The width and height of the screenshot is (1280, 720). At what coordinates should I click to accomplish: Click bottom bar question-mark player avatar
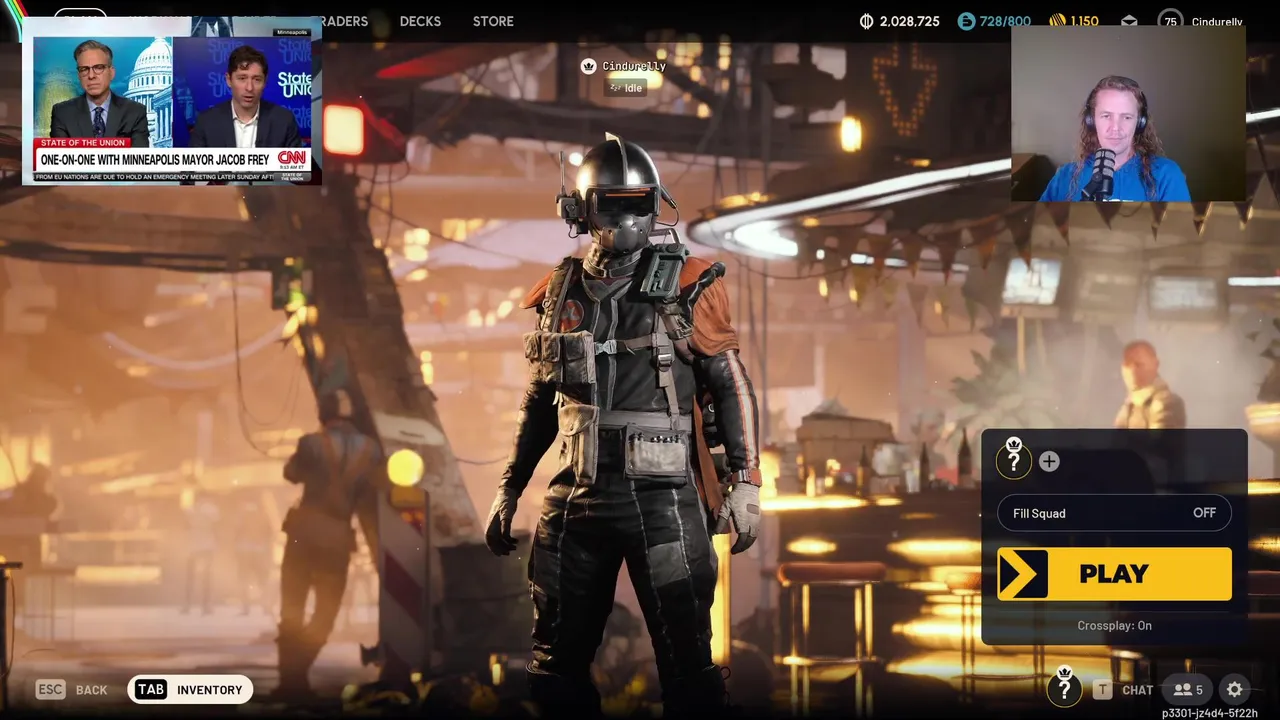(x=1065, y=688)
